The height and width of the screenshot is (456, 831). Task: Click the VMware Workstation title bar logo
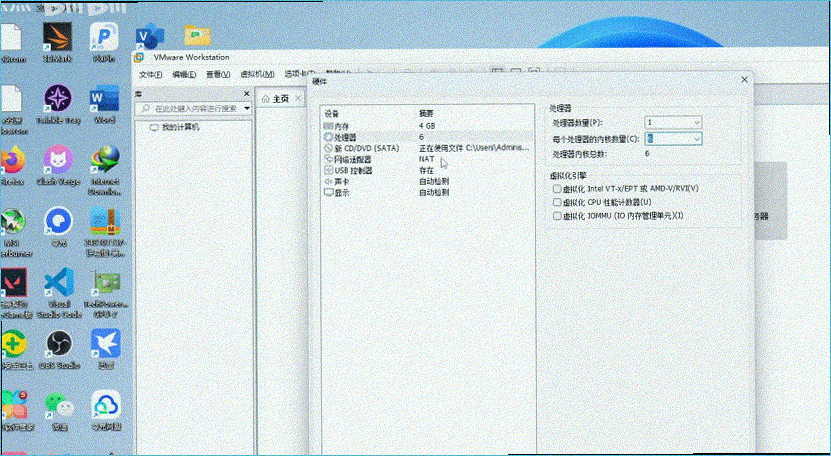[x=139, y=57]
